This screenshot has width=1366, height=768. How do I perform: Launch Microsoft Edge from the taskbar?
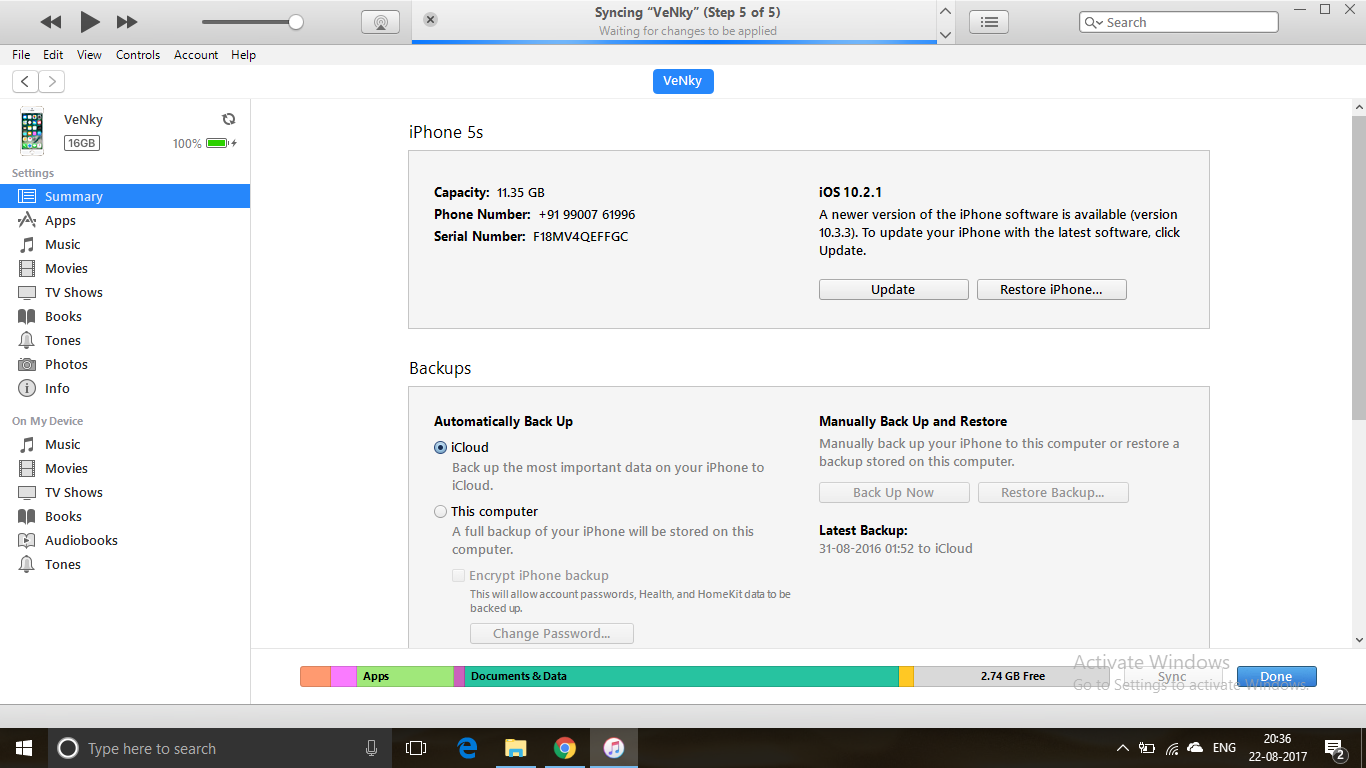tap(467, 748)
